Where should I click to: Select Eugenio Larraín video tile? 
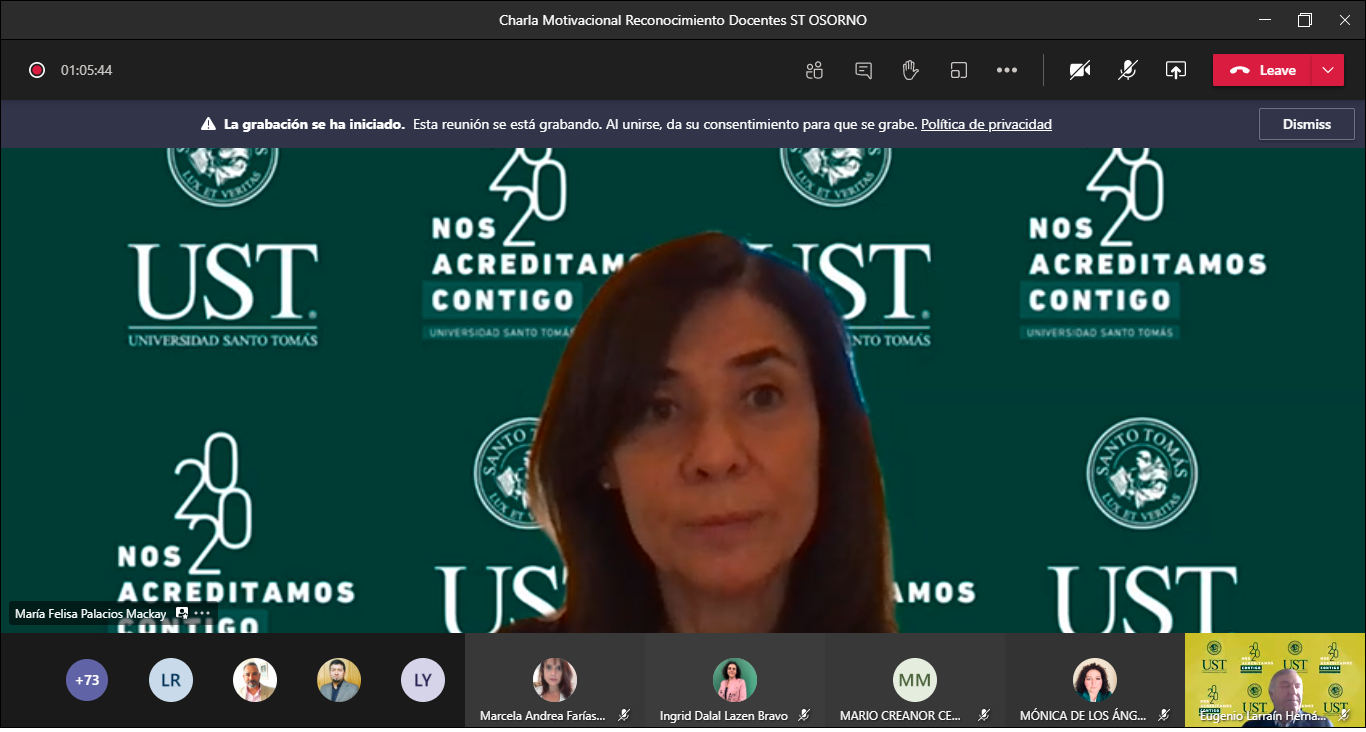(1275, 679)
